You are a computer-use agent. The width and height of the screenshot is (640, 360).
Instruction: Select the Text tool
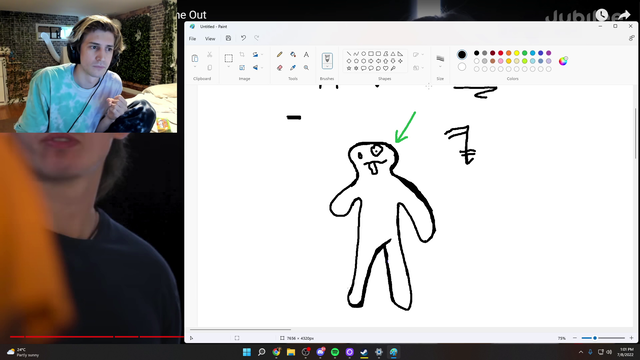tap(306, 54)
